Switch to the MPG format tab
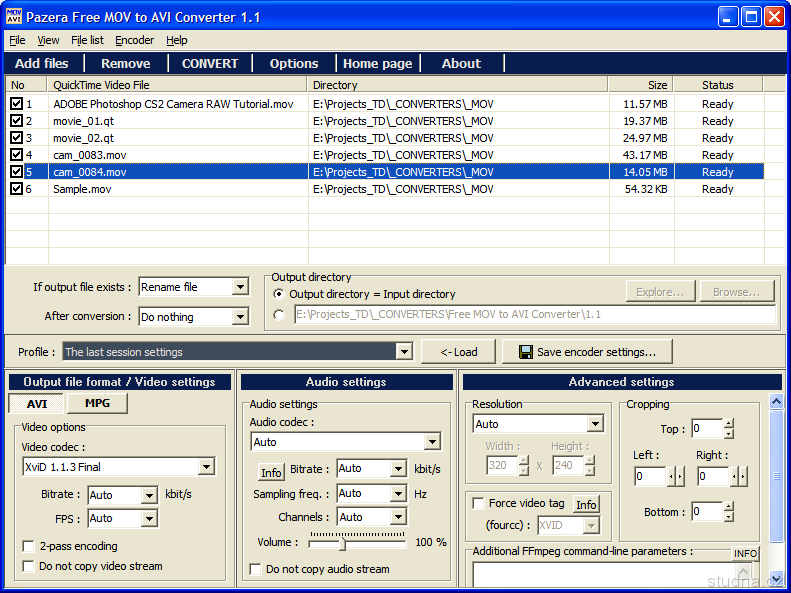791x593 pixels. pos(97,403)
